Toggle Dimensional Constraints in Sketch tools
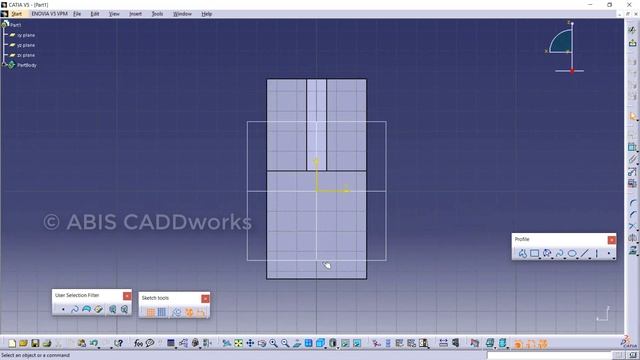The width and height of the screenshot is (640, 360). click(201, 313)
